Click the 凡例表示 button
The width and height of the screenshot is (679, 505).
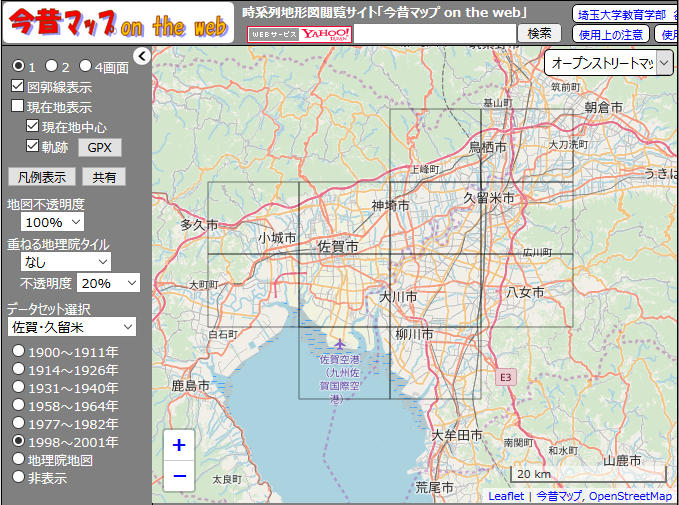tap(42, 177)
